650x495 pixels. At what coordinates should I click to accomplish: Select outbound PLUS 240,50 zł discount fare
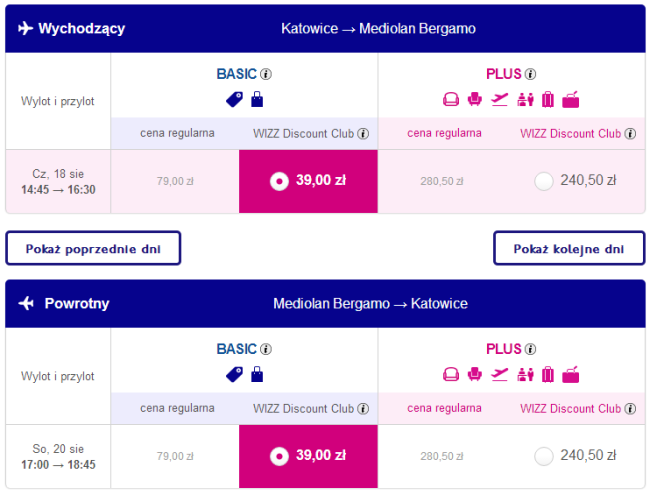pos(544,181)
